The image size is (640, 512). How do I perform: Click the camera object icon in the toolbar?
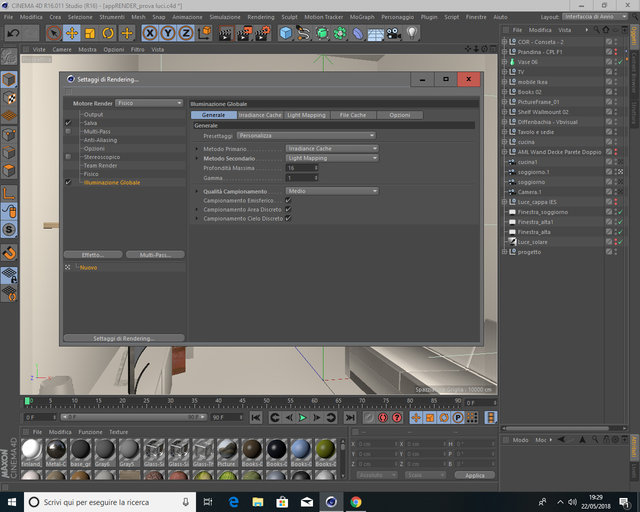point(394,33)
